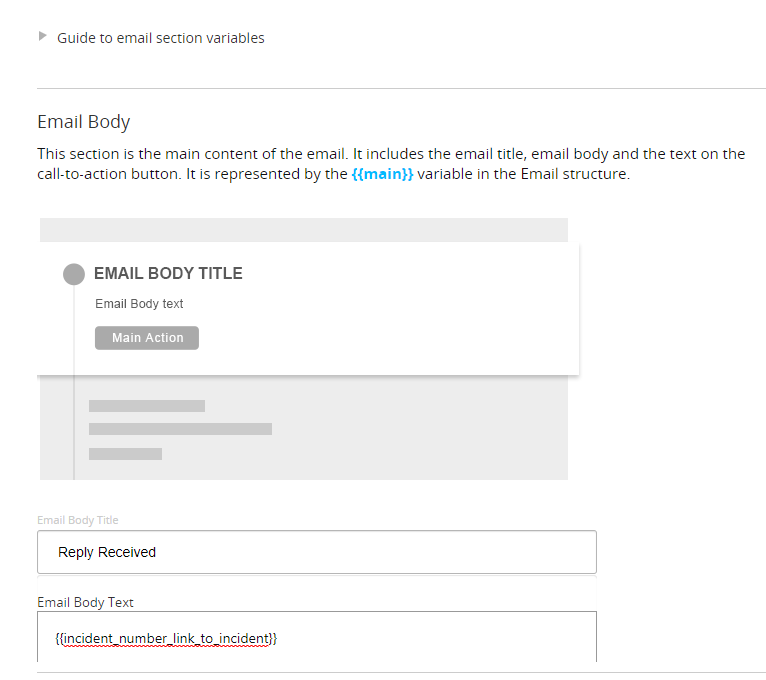766x680 pixels.
Task: Select the longest gray placeholder bar
Action: tap(180, 429)
